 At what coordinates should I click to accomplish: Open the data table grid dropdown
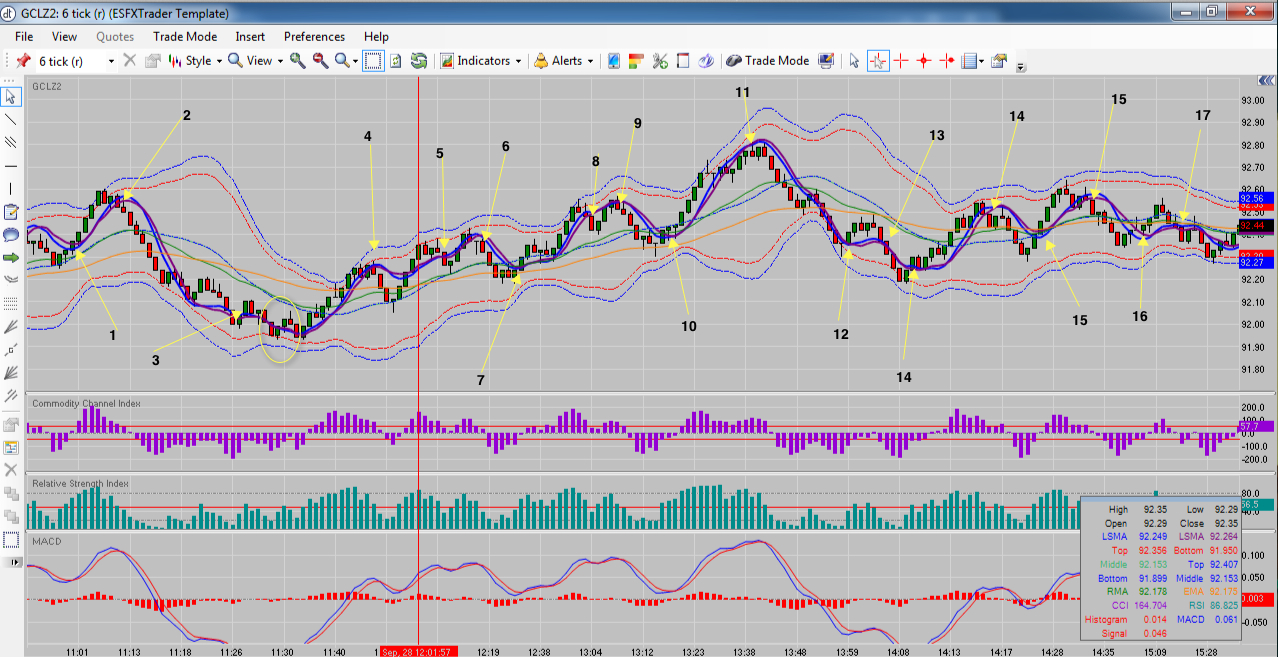point(973,61)
